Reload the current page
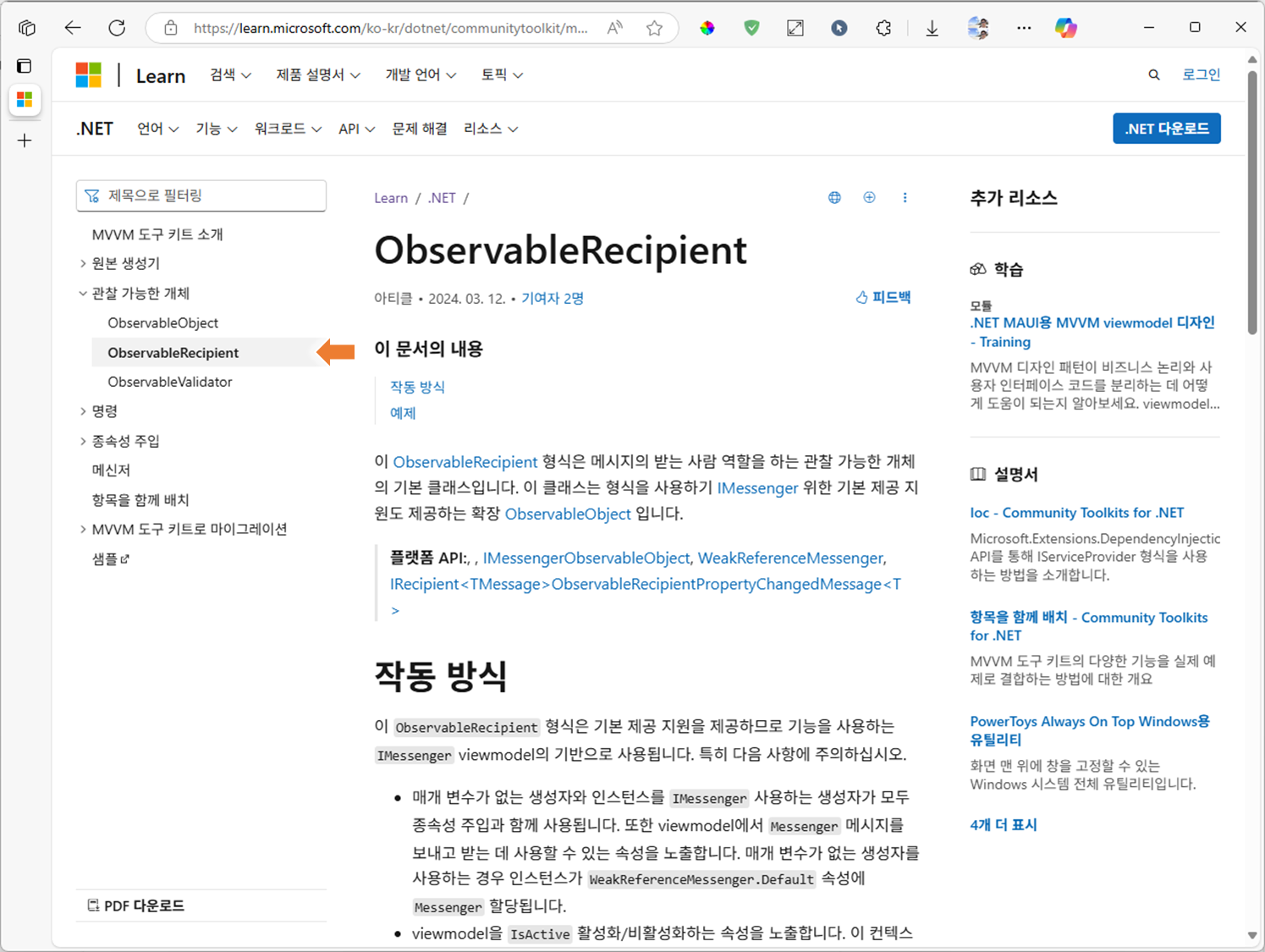The width and height of the screenshot is (1265, 952). pos(117,28)
